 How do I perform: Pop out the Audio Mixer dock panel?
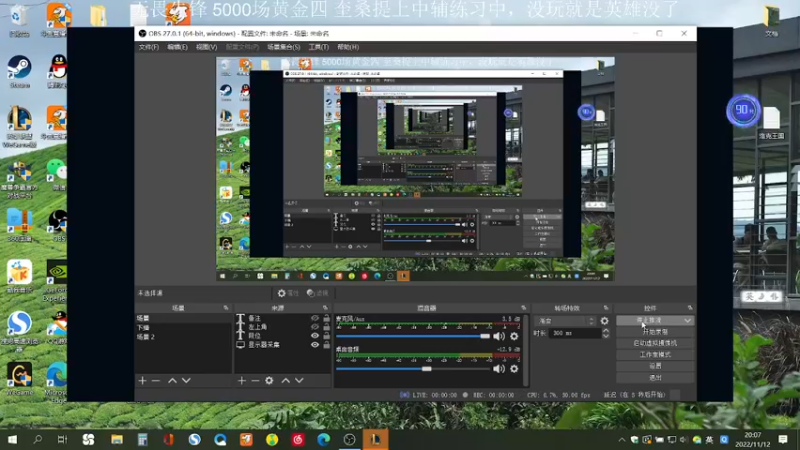click(x=523, y=308)
